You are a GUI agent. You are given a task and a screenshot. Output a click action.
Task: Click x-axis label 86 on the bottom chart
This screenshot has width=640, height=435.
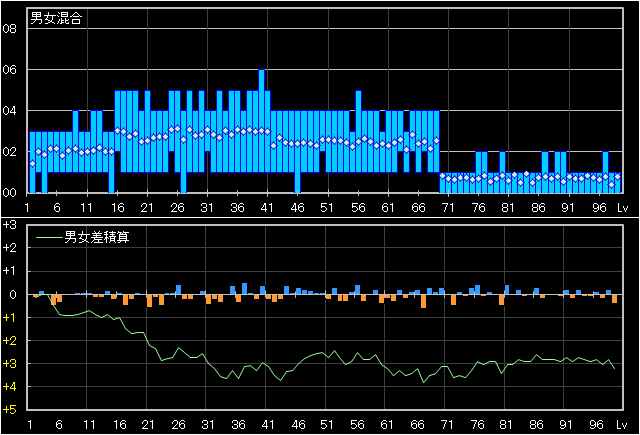(x=536, y=425)
